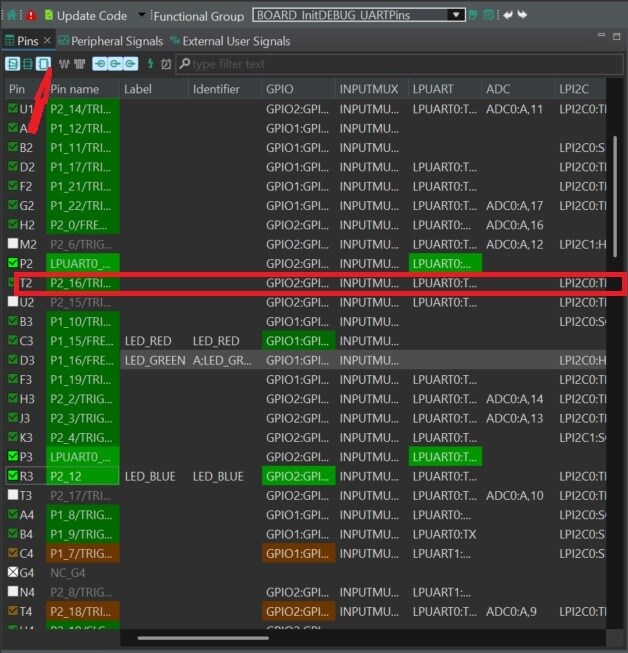Click the lightning bolt icon in Pins toolbar
The image size is (628, 653).
coord(151,64)
